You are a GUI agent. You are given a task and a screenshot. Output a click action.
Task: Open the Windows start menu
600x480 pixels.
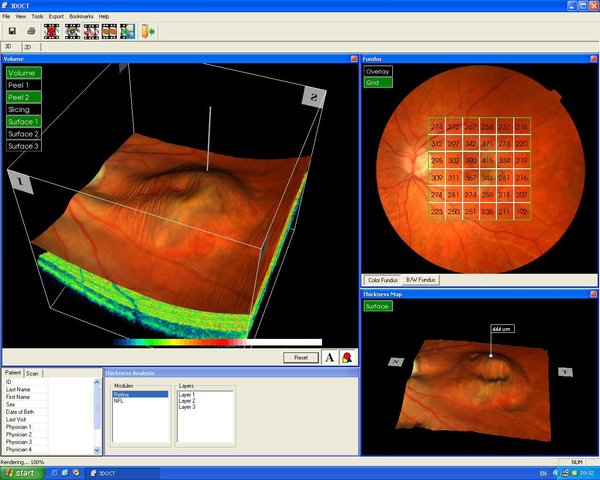click(22, 473)
